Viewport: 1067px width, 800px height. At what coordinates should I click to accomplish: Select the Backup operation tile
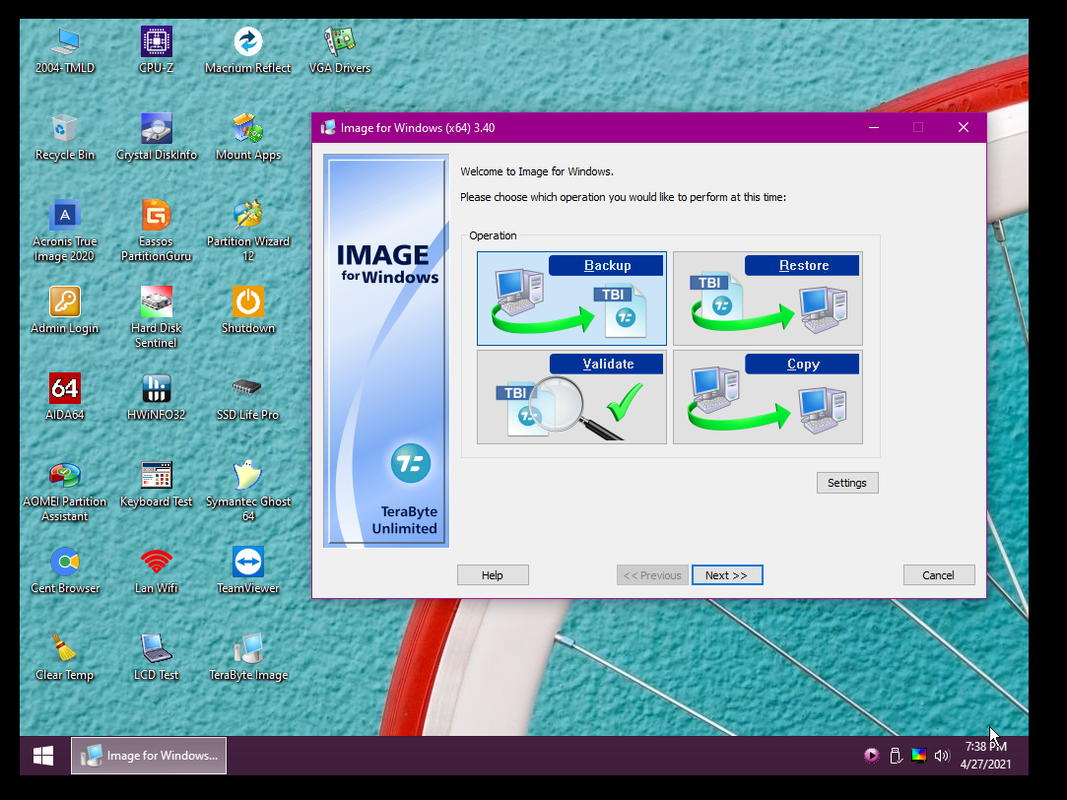(x=572, y=299)
